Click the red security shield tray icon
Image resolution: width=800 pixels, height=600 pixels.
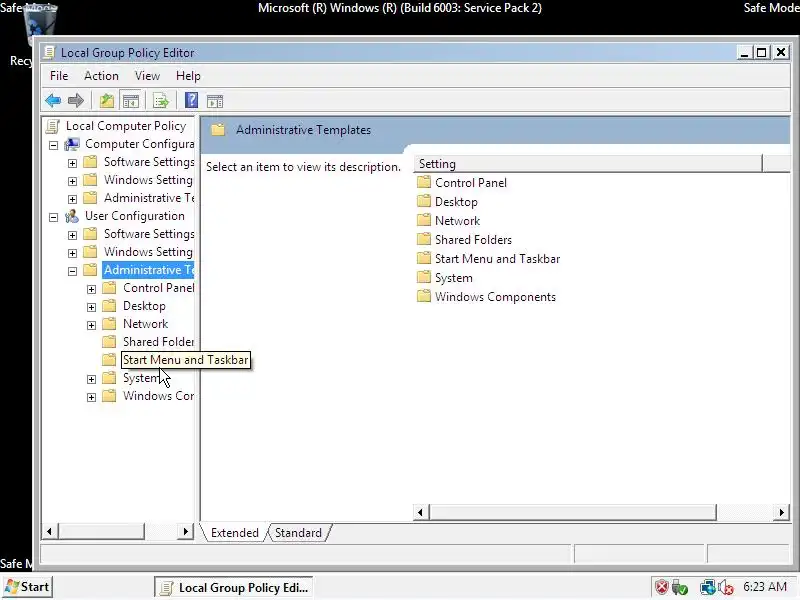[x=662, y=587]
